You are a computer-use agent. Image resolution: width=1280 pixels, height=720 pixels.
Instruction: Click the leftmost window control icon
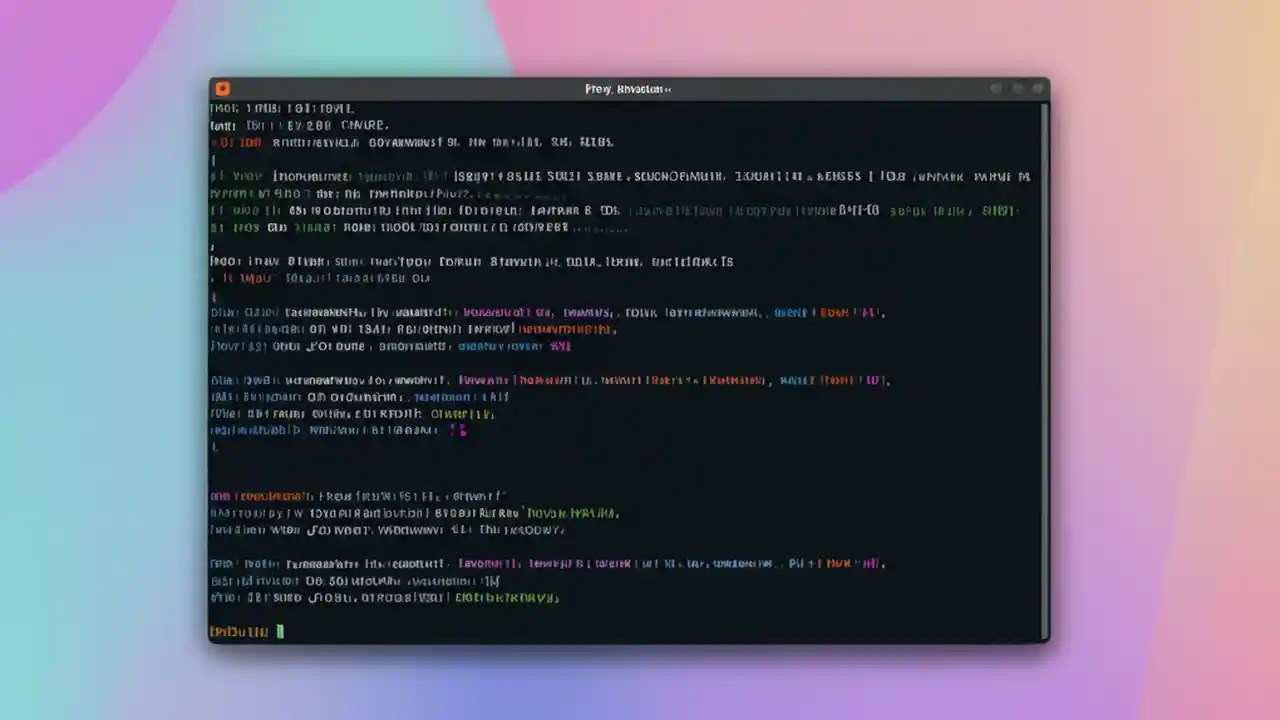(996, 88)
